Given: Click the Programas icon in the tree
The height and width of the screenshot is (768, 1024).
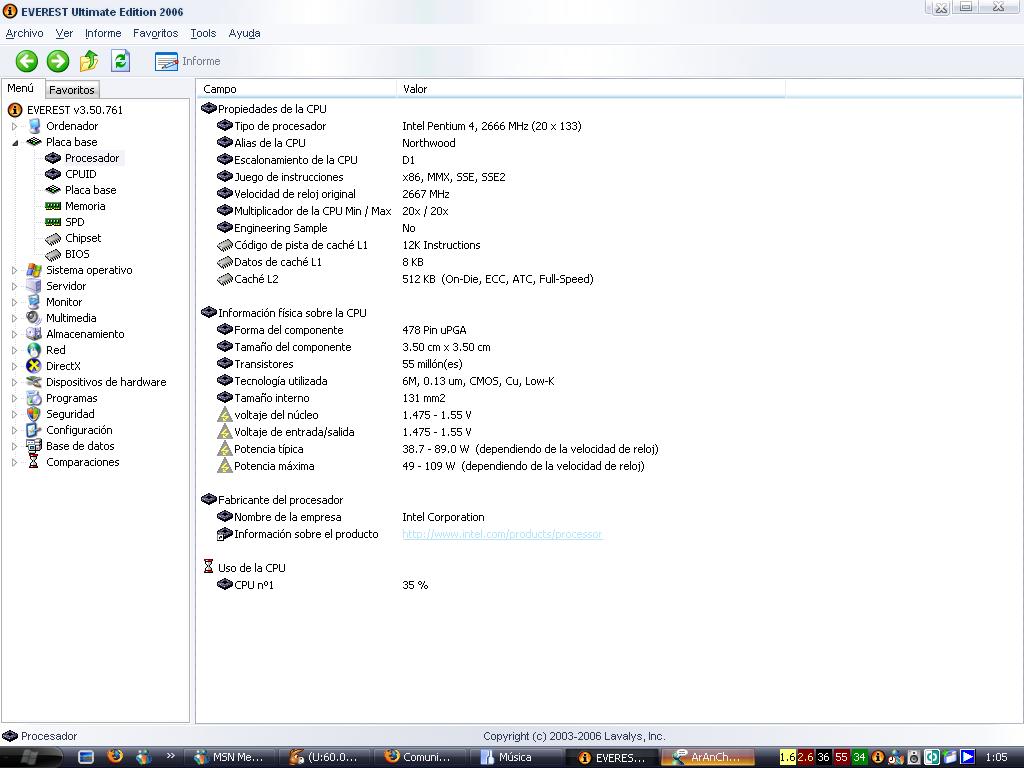Looking at the screenshot, I should point(34,398).
